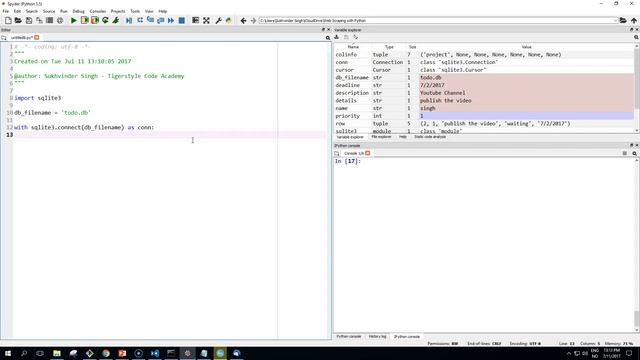The image size is (640, 360).
Task: Run current cell from the toolbar
Action: [x=84, y=20]
